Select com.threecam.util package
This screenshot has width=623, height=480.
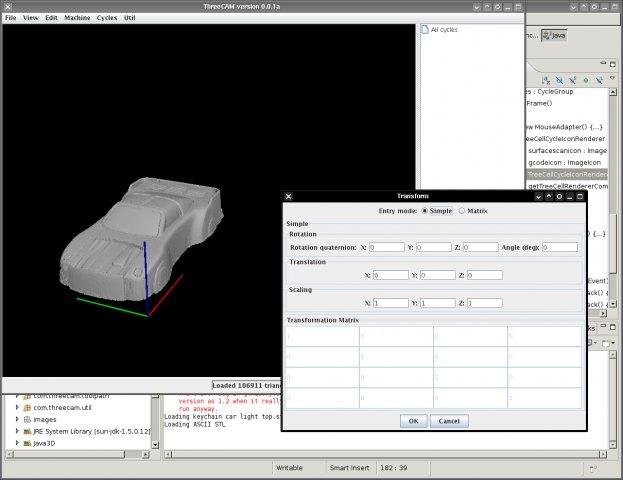click(58, 408)
